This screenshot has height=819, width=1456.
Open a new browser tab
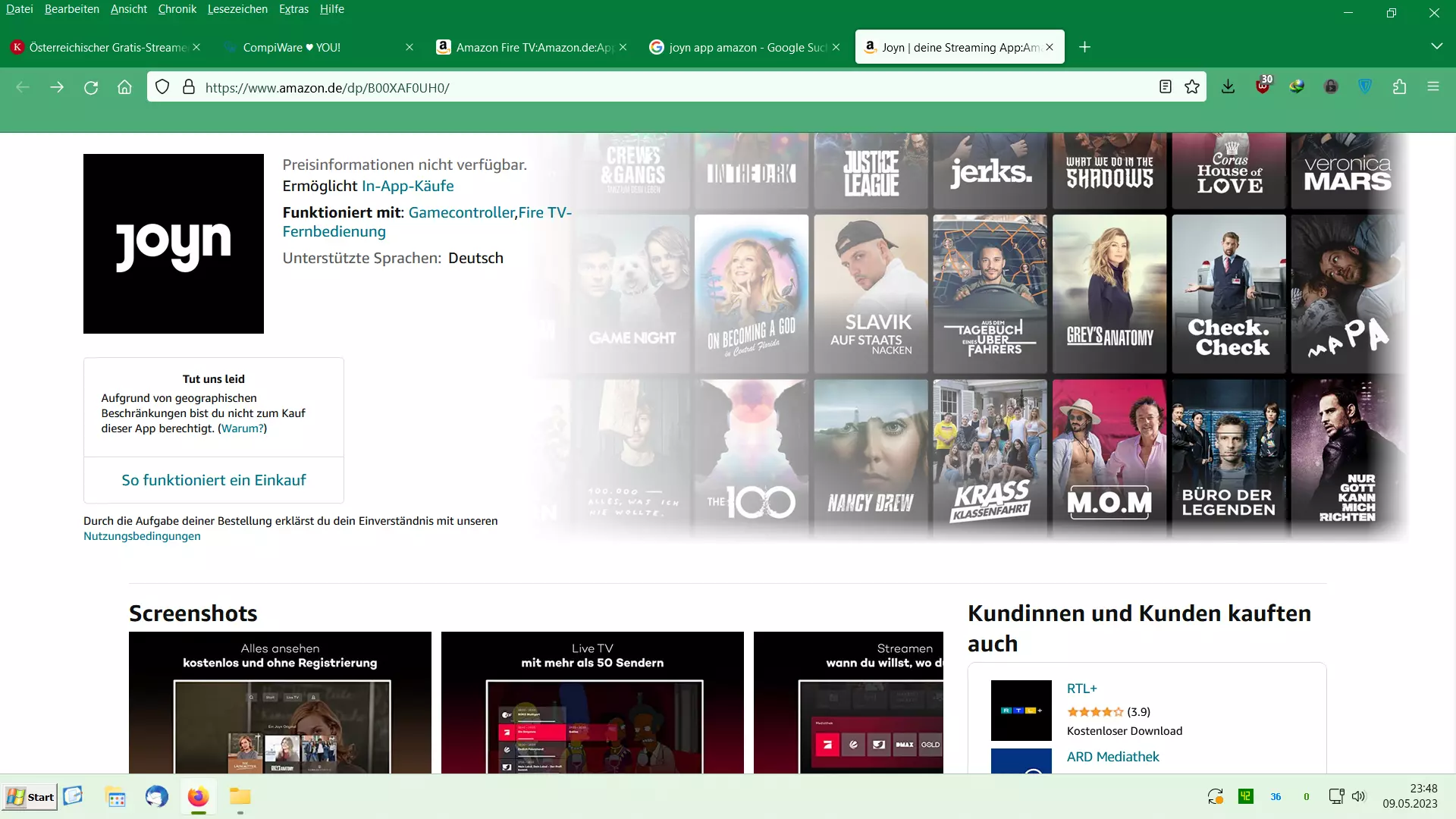[1085, 47]
